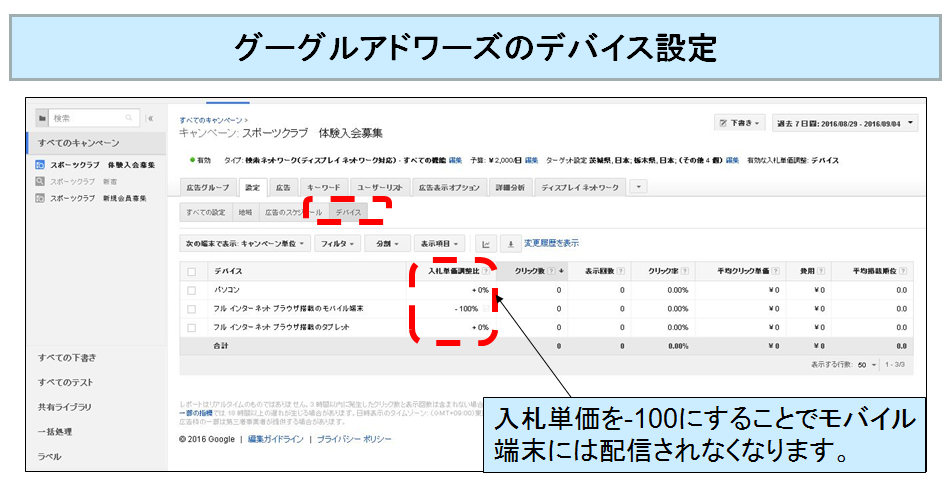This screenshot has width=952, height=488.
Task: Click help icon next to 平均クリック単価
Action: click(775, 271)
